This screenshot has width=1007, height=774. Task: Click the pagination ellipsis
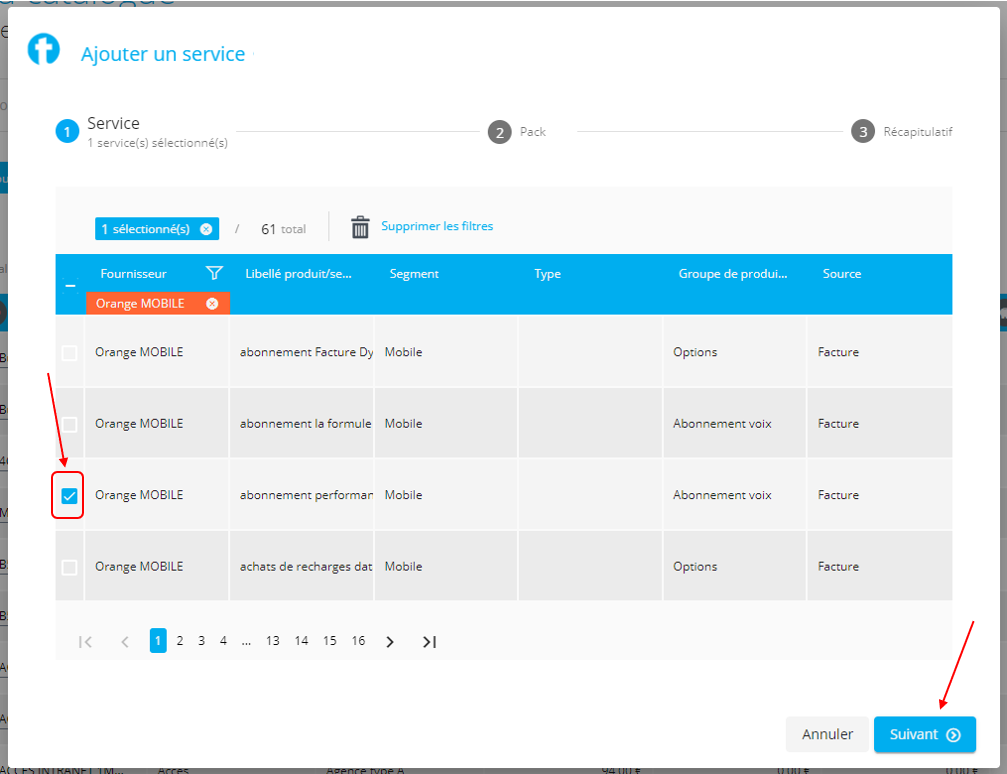click(x=246, y=641)
